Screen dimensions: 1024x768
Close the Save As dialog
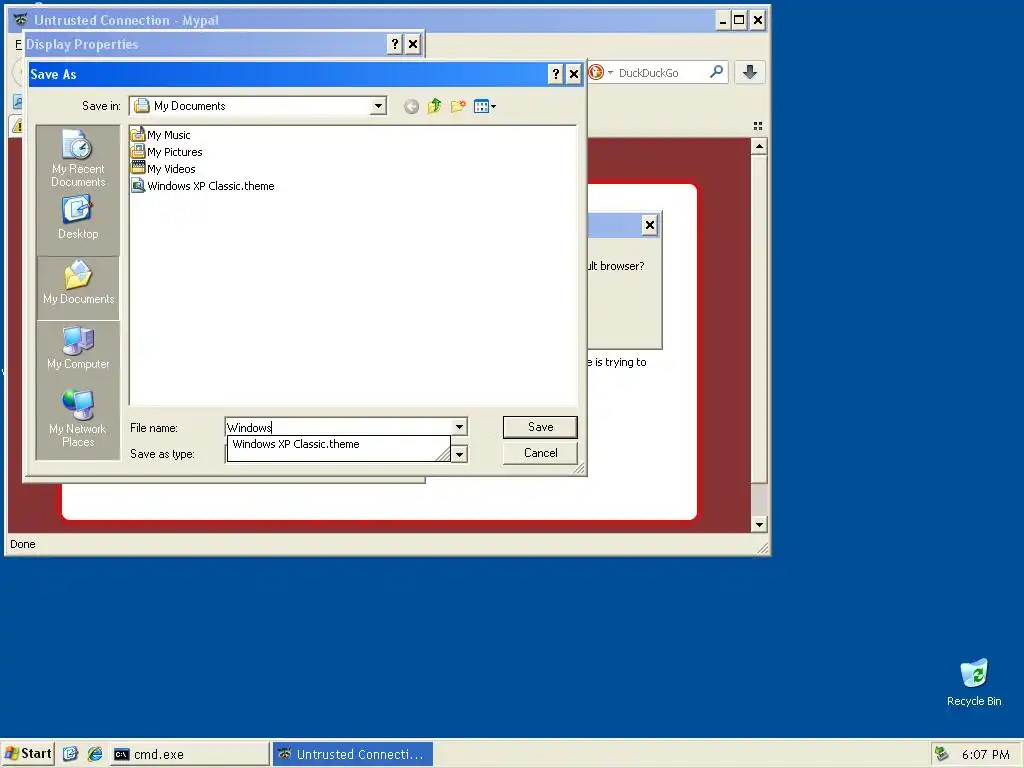coord(573,74)
